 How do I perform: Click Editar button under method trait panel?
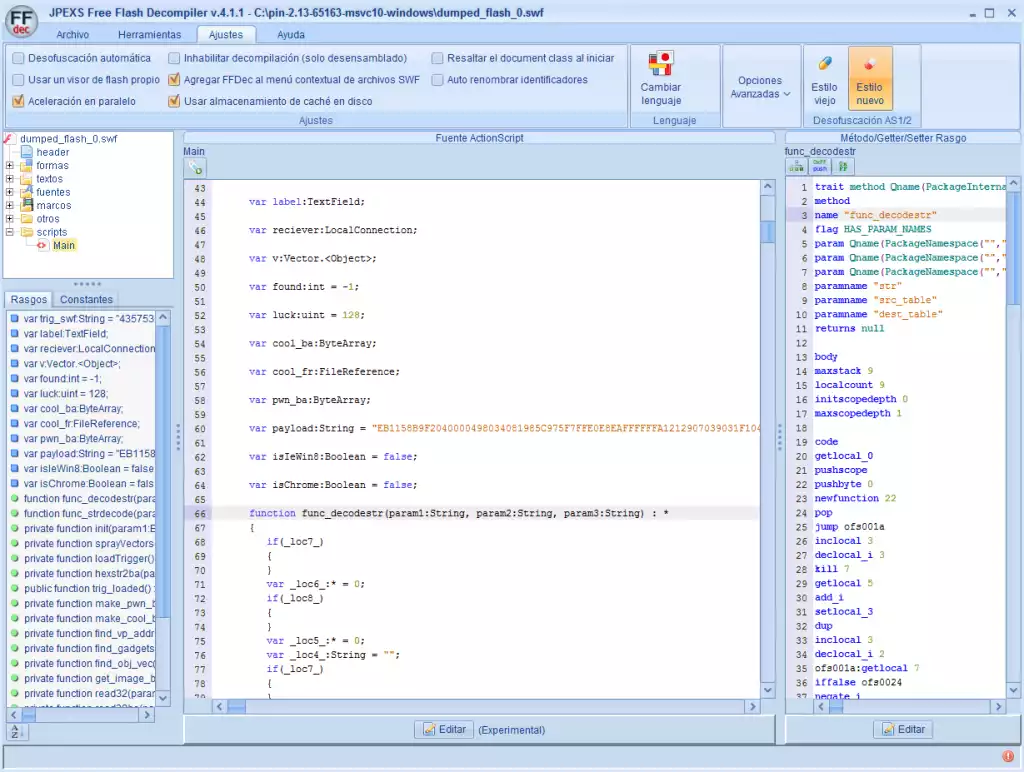point(903,730)
